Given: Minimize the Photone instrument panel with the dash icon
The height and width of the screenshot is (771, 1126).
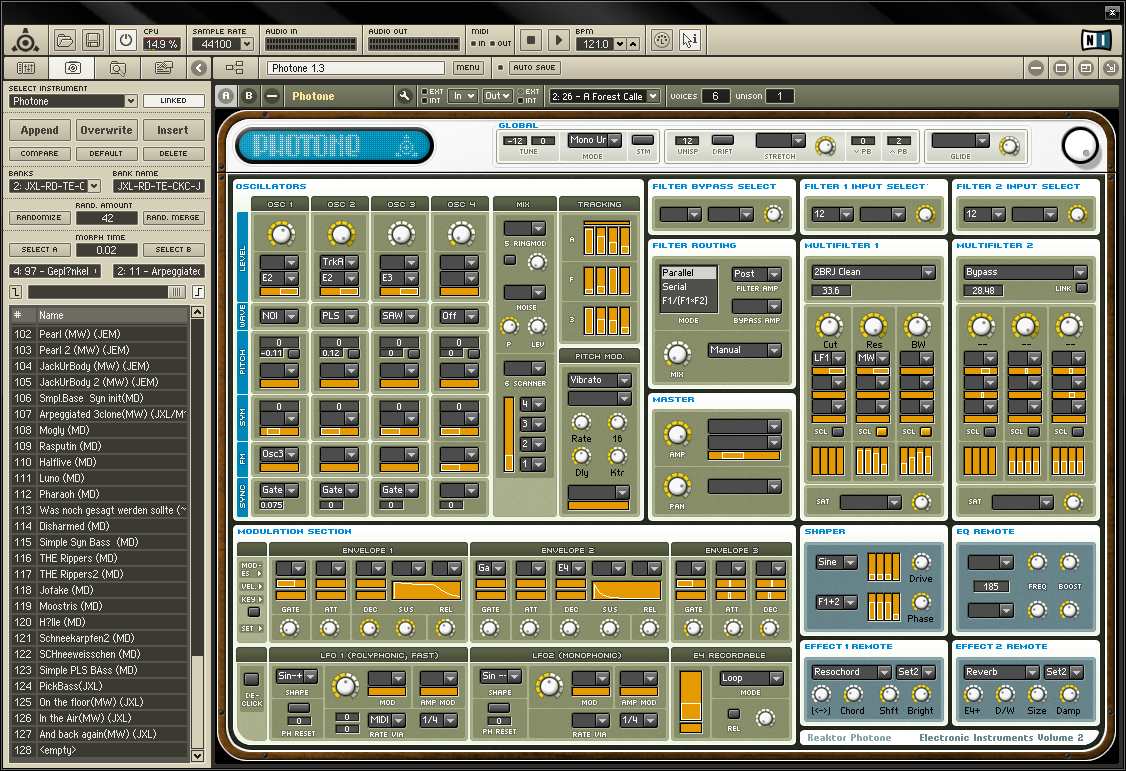Looking at the screenshot, I should (272, 96).
